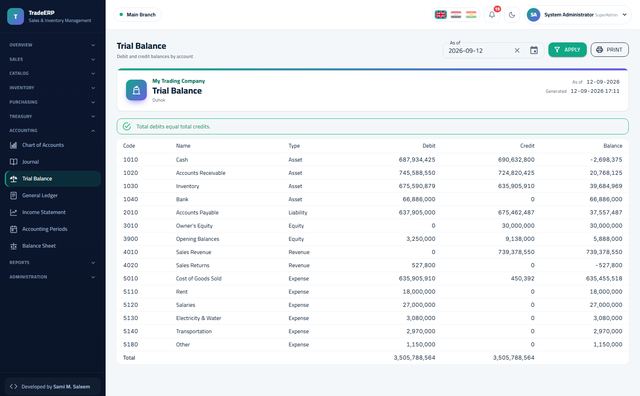This screenshot has width=640, height=396.
Task: Click the green check success icon
Action: click(127, 127)
